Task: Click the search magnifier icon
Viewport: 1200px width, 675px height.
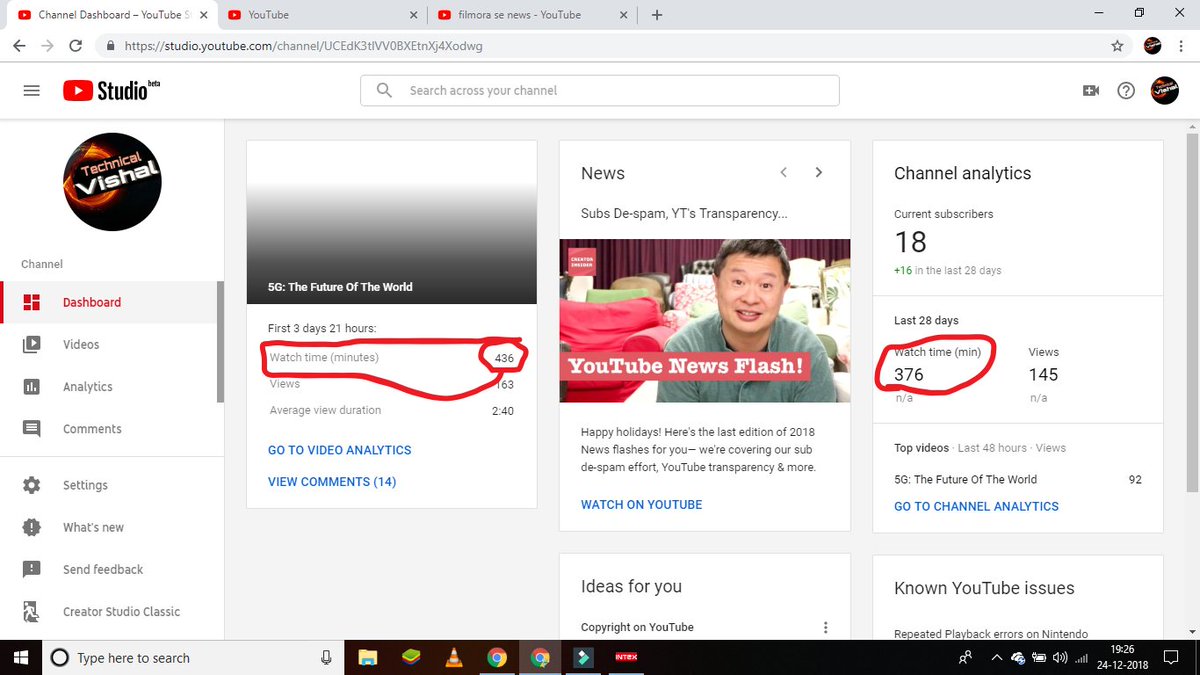Action: (384, 90)
